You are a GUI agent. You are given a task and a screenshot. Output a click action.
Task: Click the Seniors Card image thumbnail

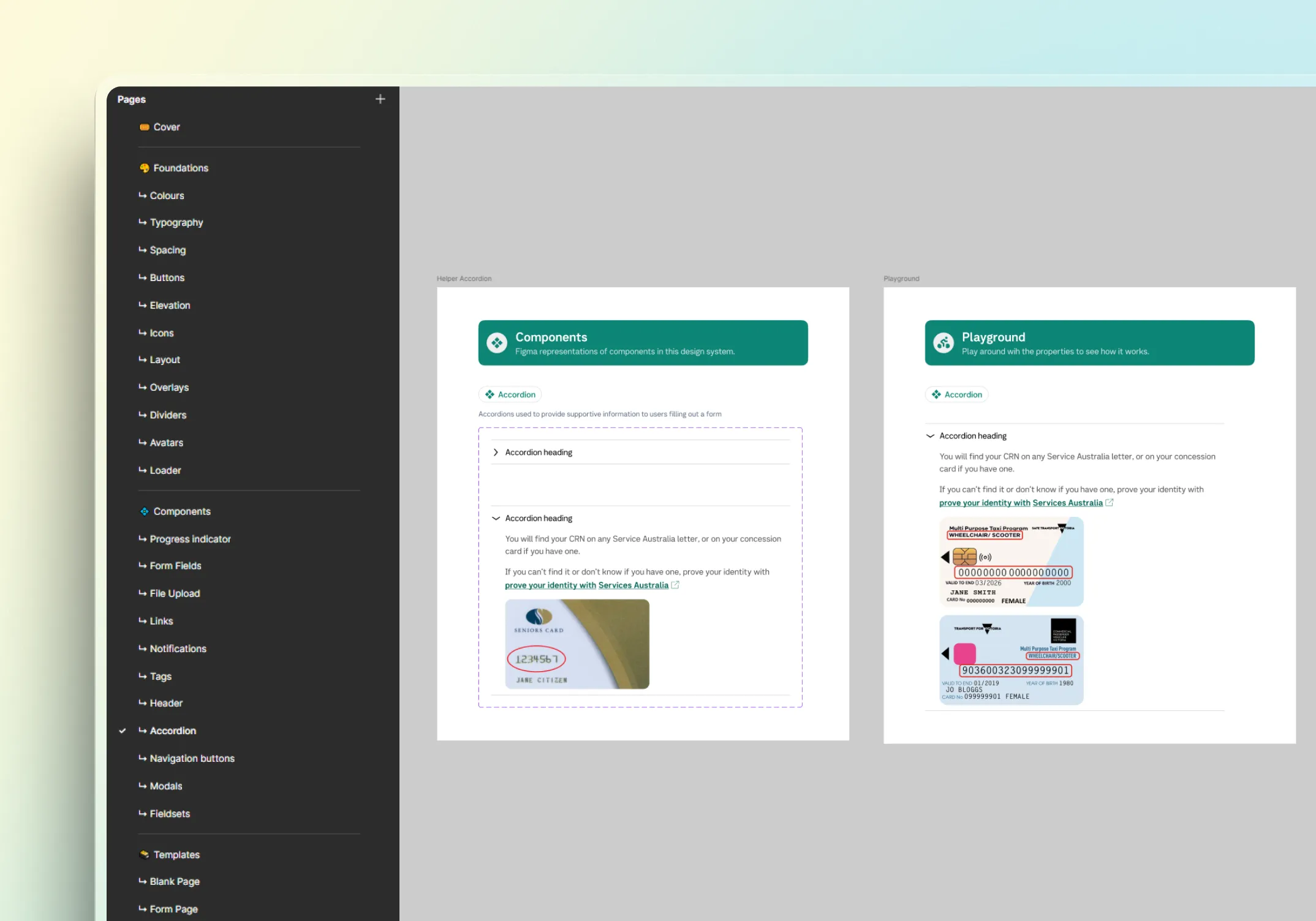[x=577, y=644]
